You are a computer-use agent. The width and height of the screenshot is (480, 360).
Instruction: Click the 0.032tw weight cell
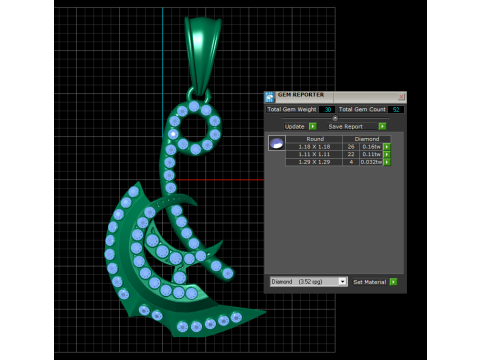tap(371, 162)
